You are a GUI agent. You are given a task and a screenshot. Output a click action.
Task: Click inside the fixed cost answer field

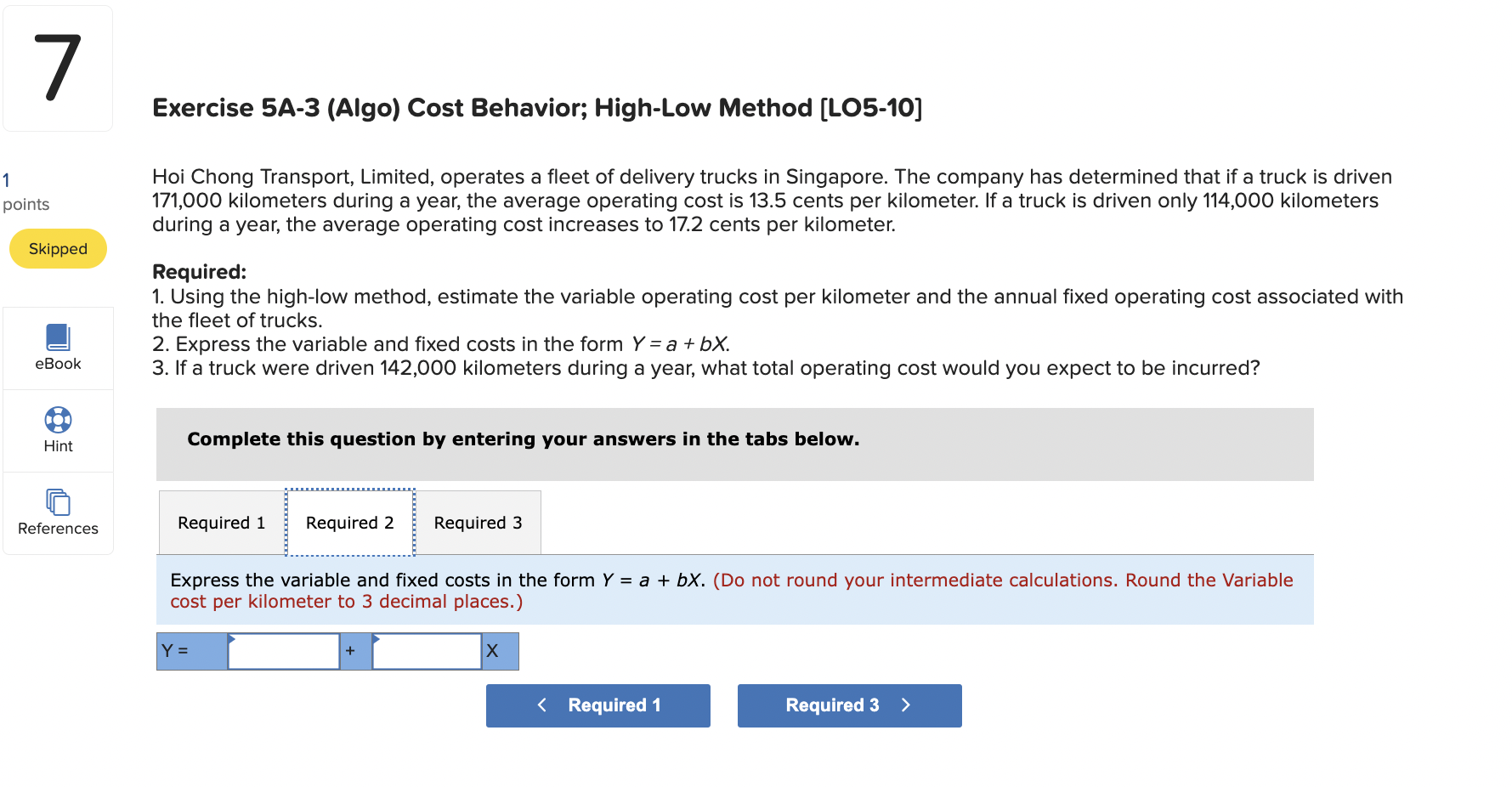283,651
